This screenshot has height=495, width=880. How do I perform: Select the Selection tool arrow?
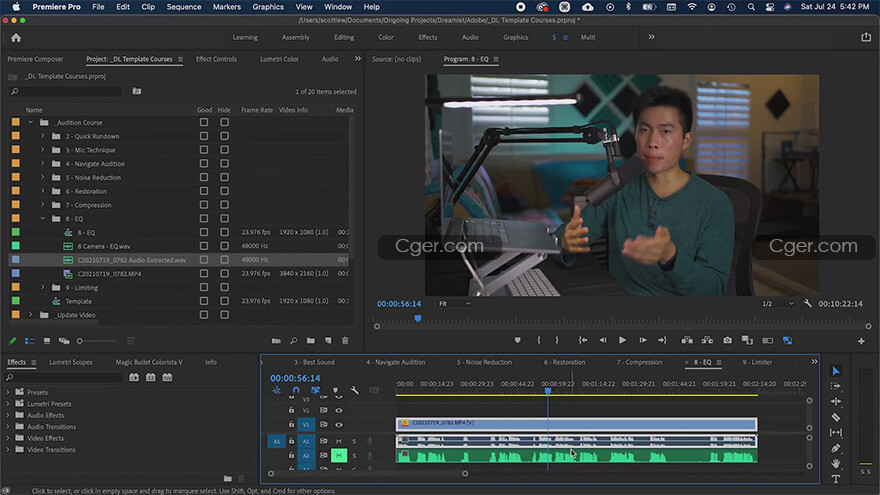836,371
